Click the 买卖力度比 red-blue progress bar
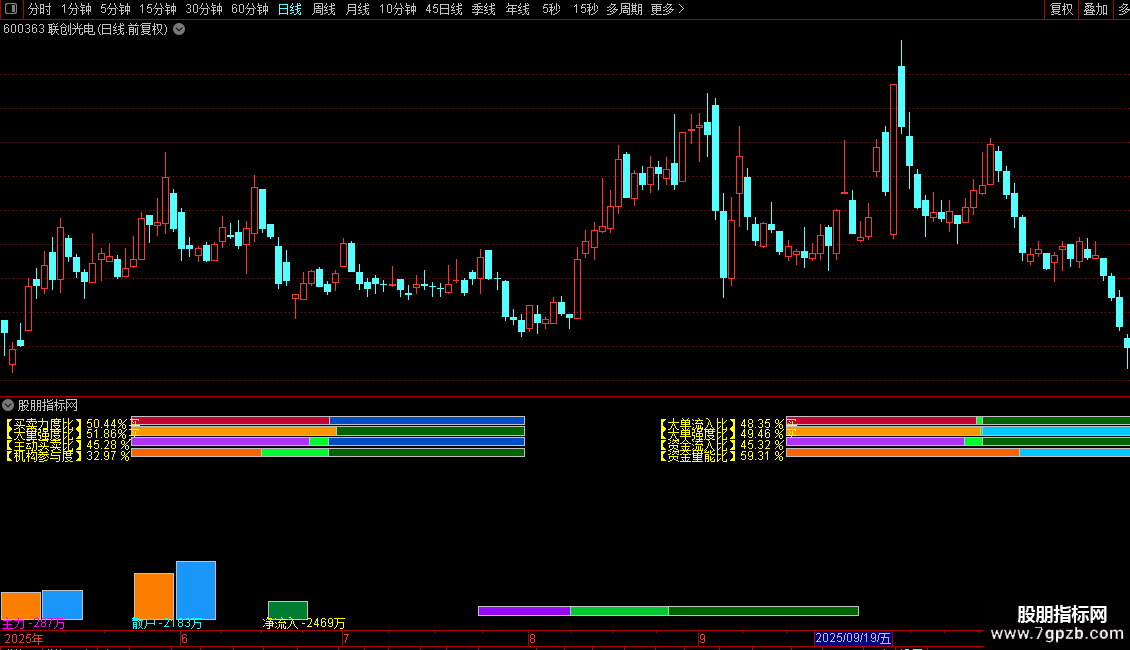 tap(328, 420)
